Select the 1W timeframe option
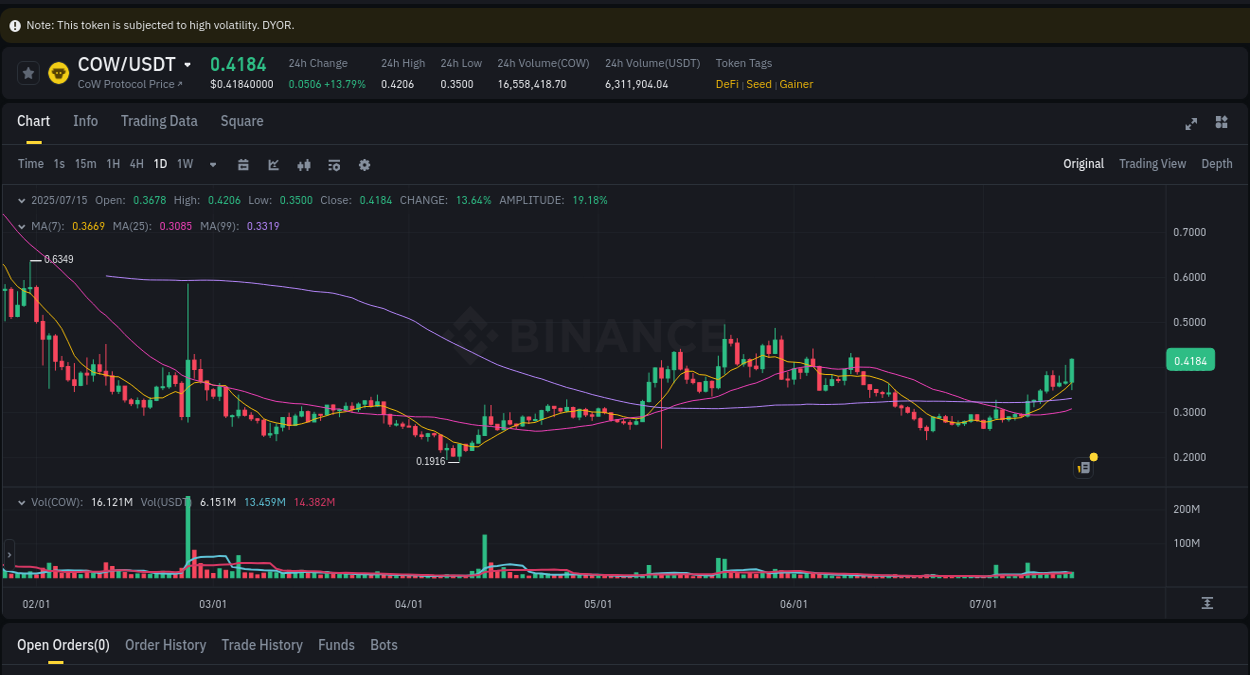The height and width of the screenshot is (675, 1250). (x=184, y=163)
